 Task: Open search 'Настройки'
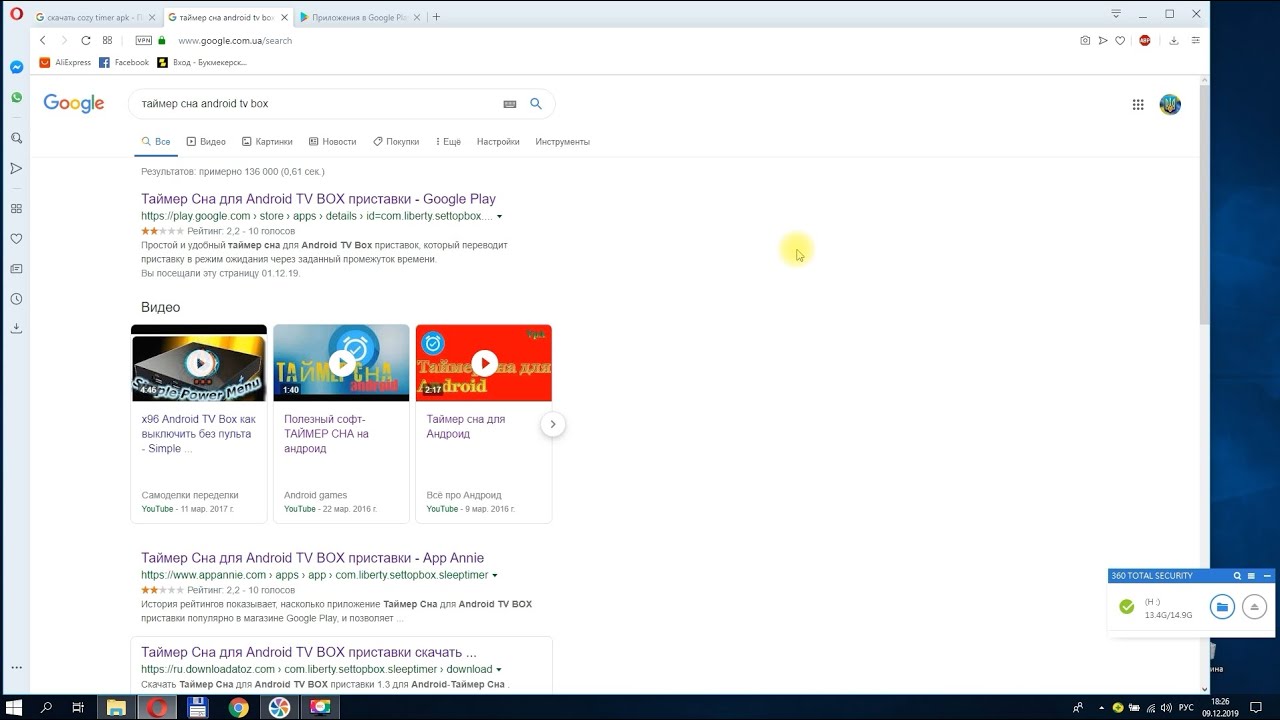point(498,142)
